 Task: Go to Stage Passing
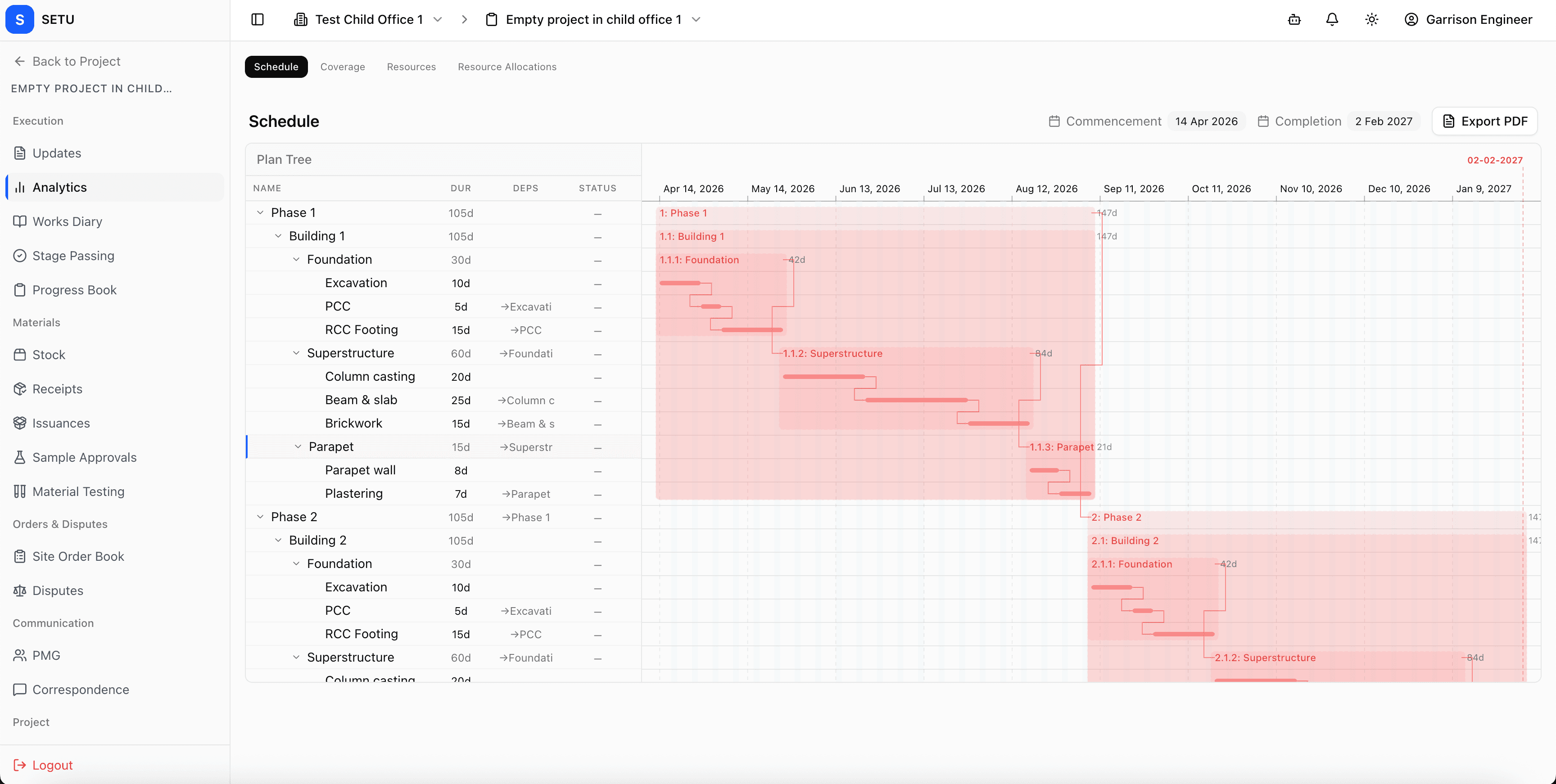tap(72, 256)
